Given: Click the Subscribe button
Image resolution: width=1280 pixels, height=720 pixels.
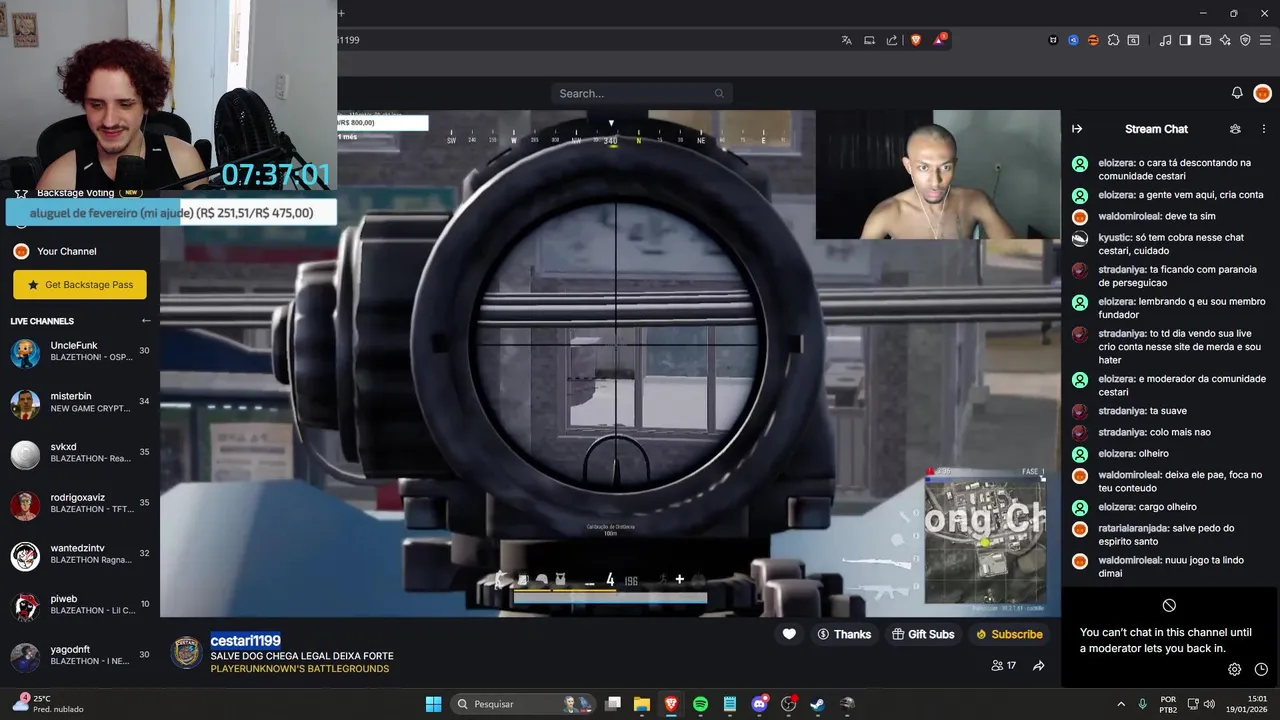Looking at the screenshot, I should 1009,634.
